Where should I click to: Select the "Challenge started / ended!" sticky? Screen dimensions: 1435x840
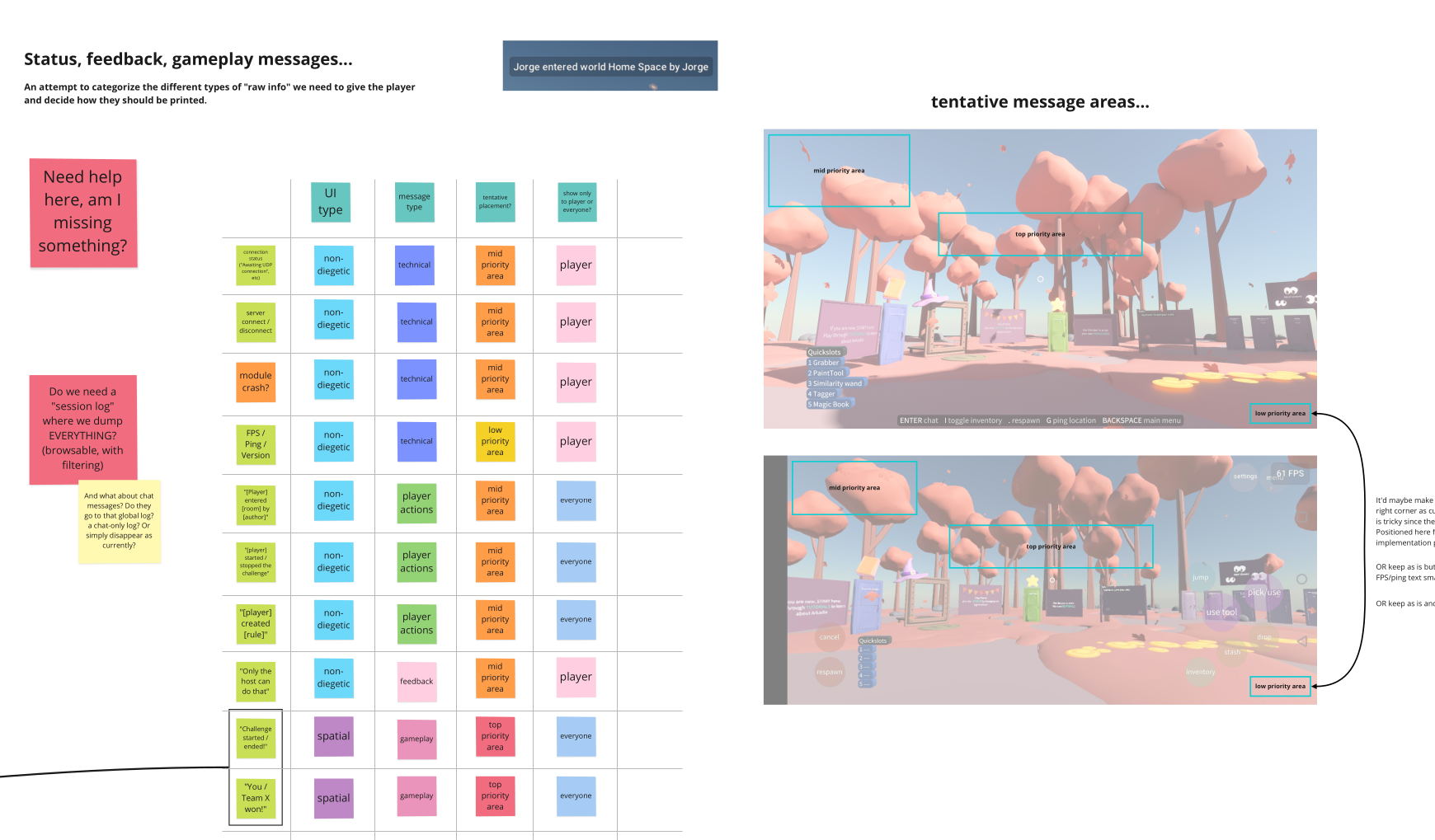[256, 738]
